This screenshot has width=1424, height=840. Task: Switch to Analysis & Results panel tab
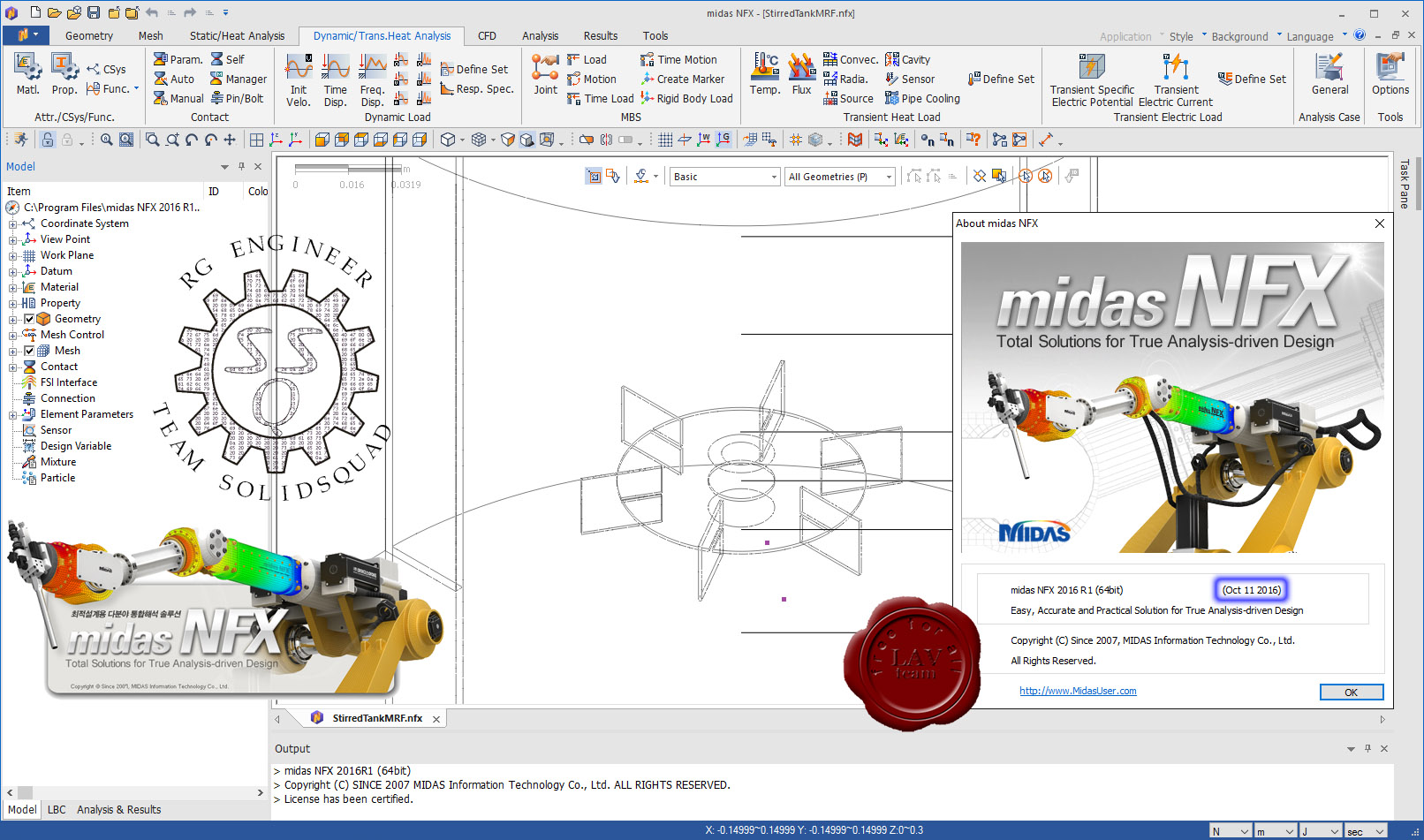pos(119,809)
